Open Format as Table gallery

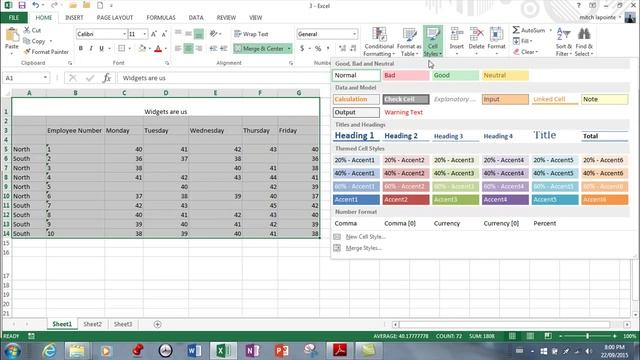pyautogui.click(x=409, y=42)
